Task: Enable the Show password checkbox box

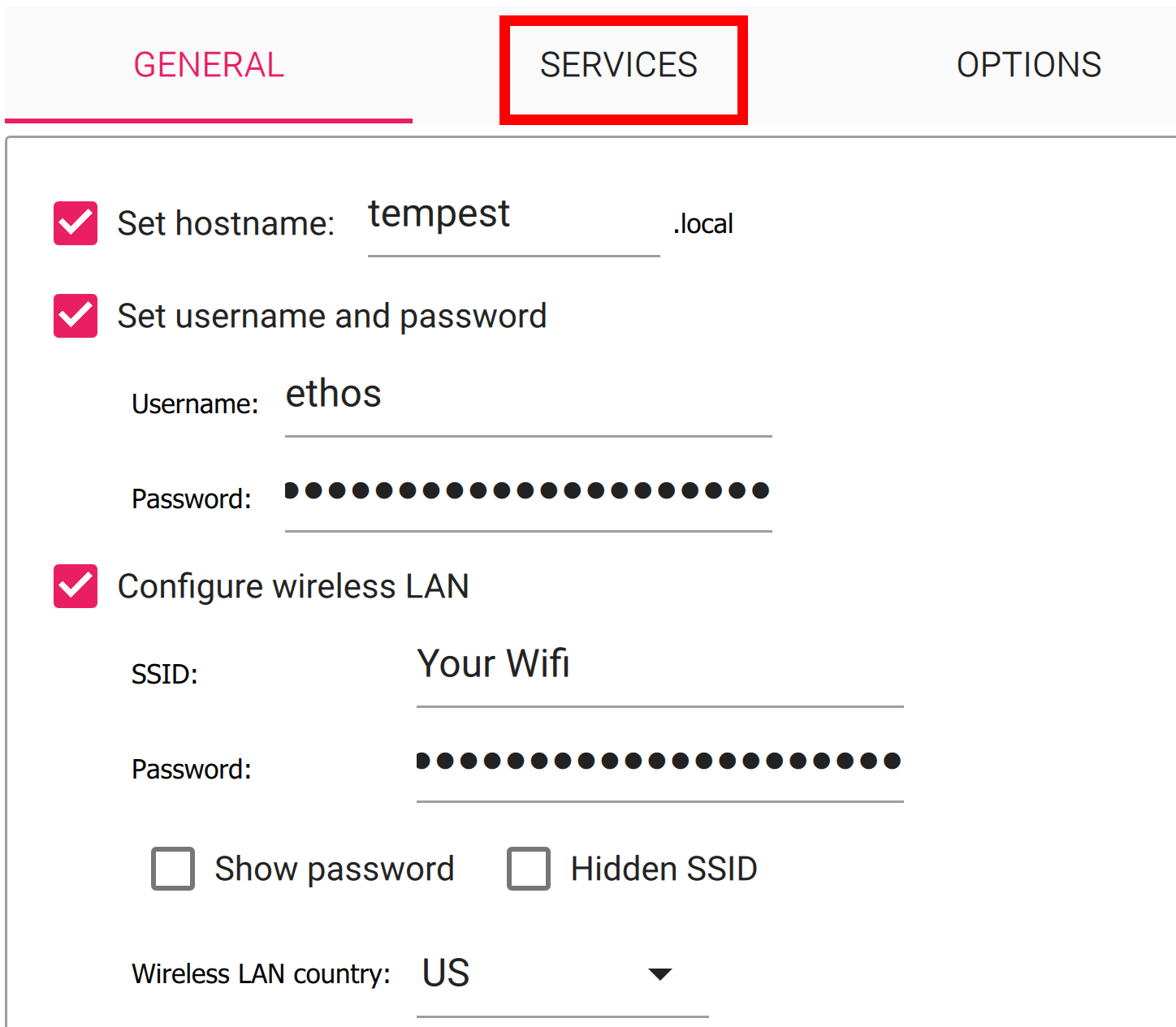Action: (x=173, y=869)
